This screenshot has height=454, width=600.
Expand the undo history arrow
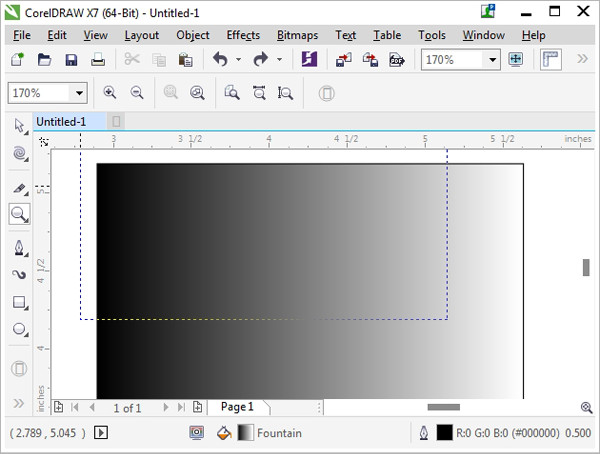point(238,59)
